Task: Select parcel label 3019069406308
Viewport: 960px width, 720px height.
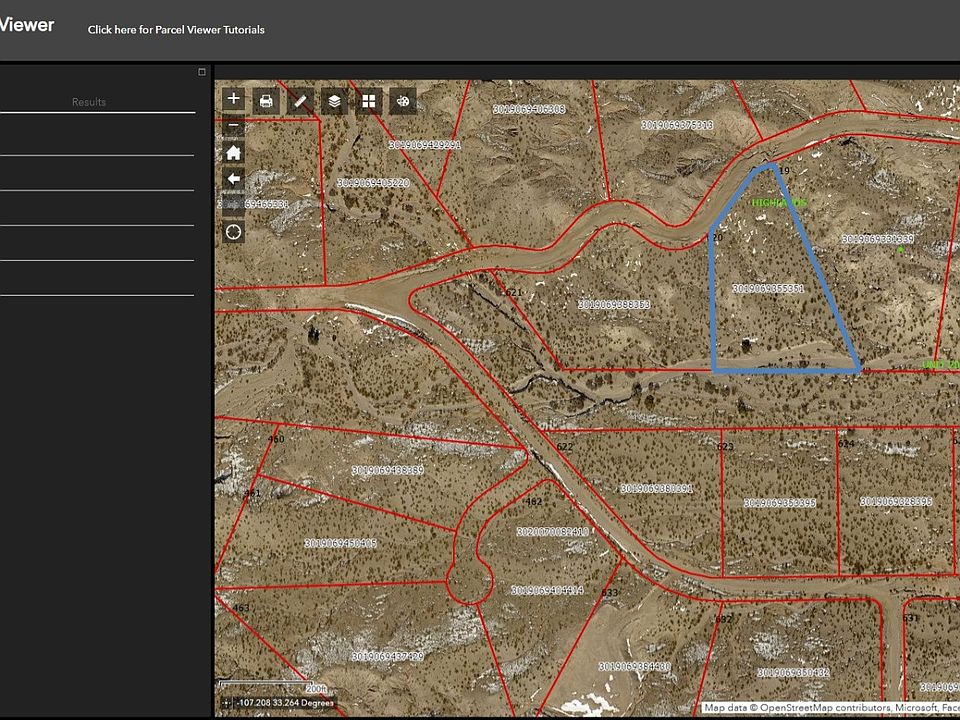Action: 530,109
